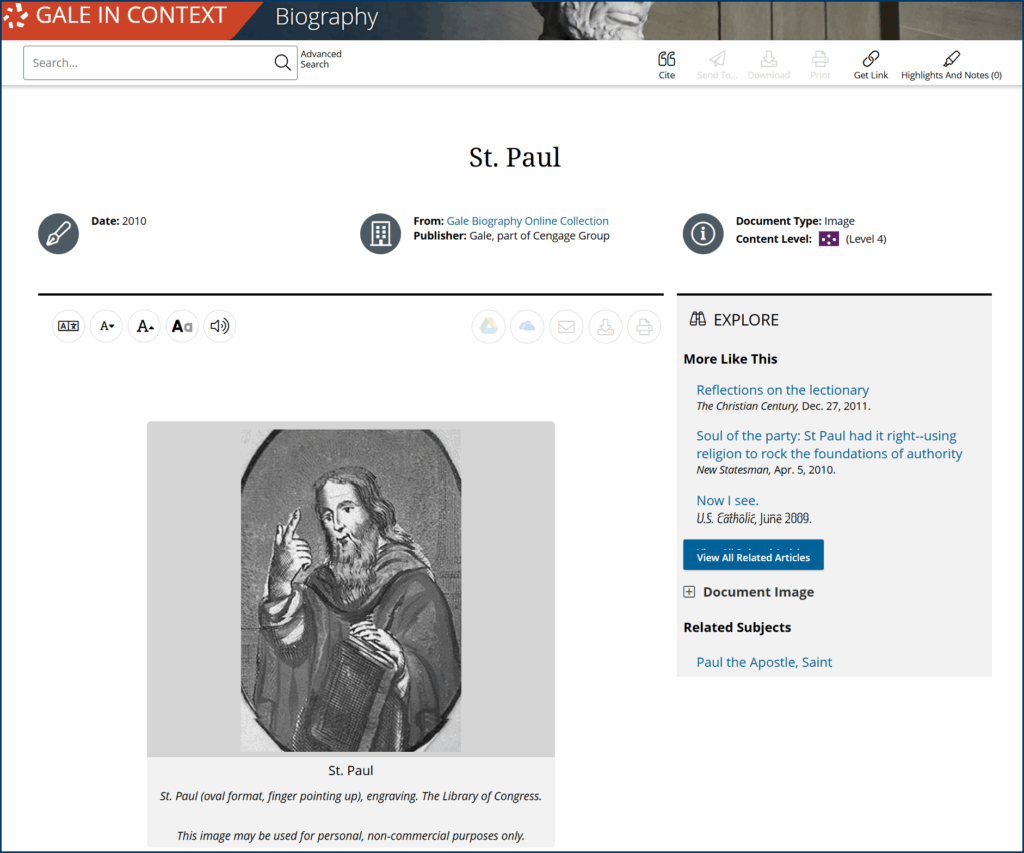Open the Cite tool
This screenshot has height=853, width=1024.
[667, 64]
